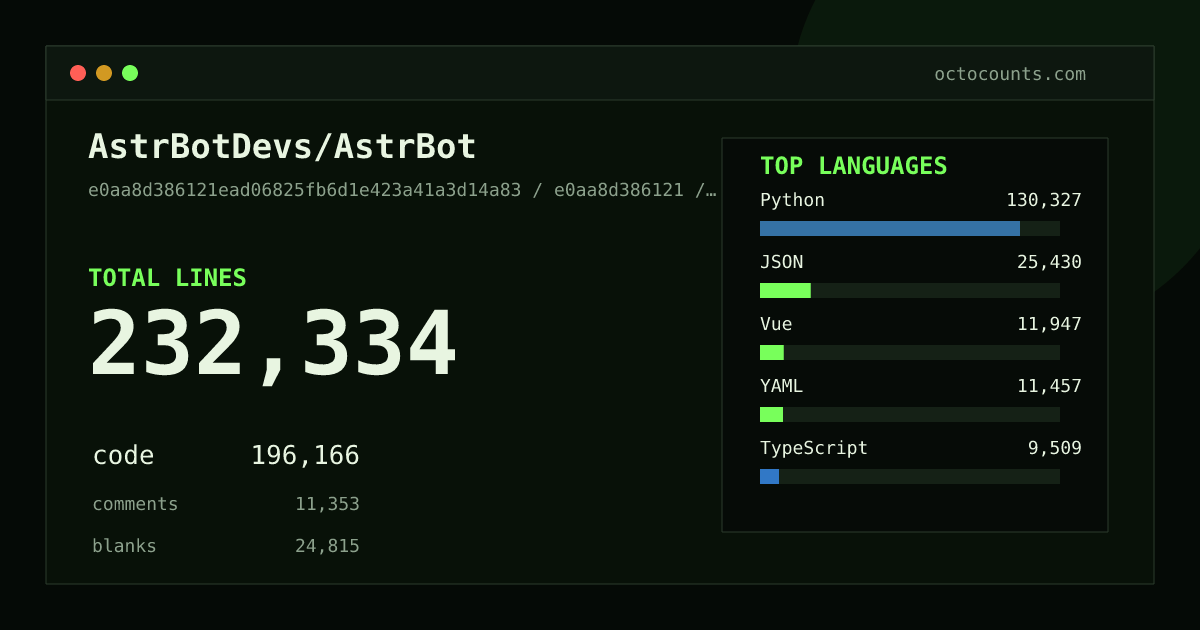Viewport: 1200px width, 630px height.
Task: Click the code row label
Action: (x=124, y=456)
